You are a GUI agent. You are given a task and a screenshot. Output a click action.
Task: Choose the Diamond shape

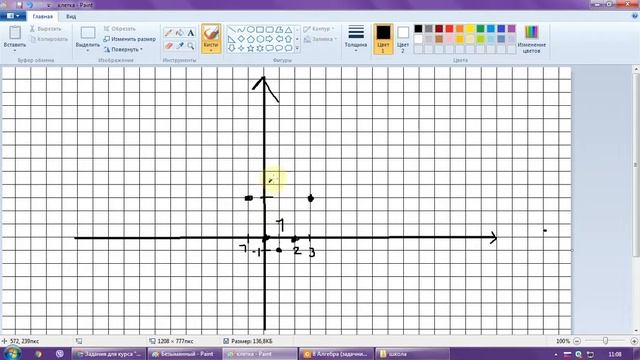[x=241, y=39]
